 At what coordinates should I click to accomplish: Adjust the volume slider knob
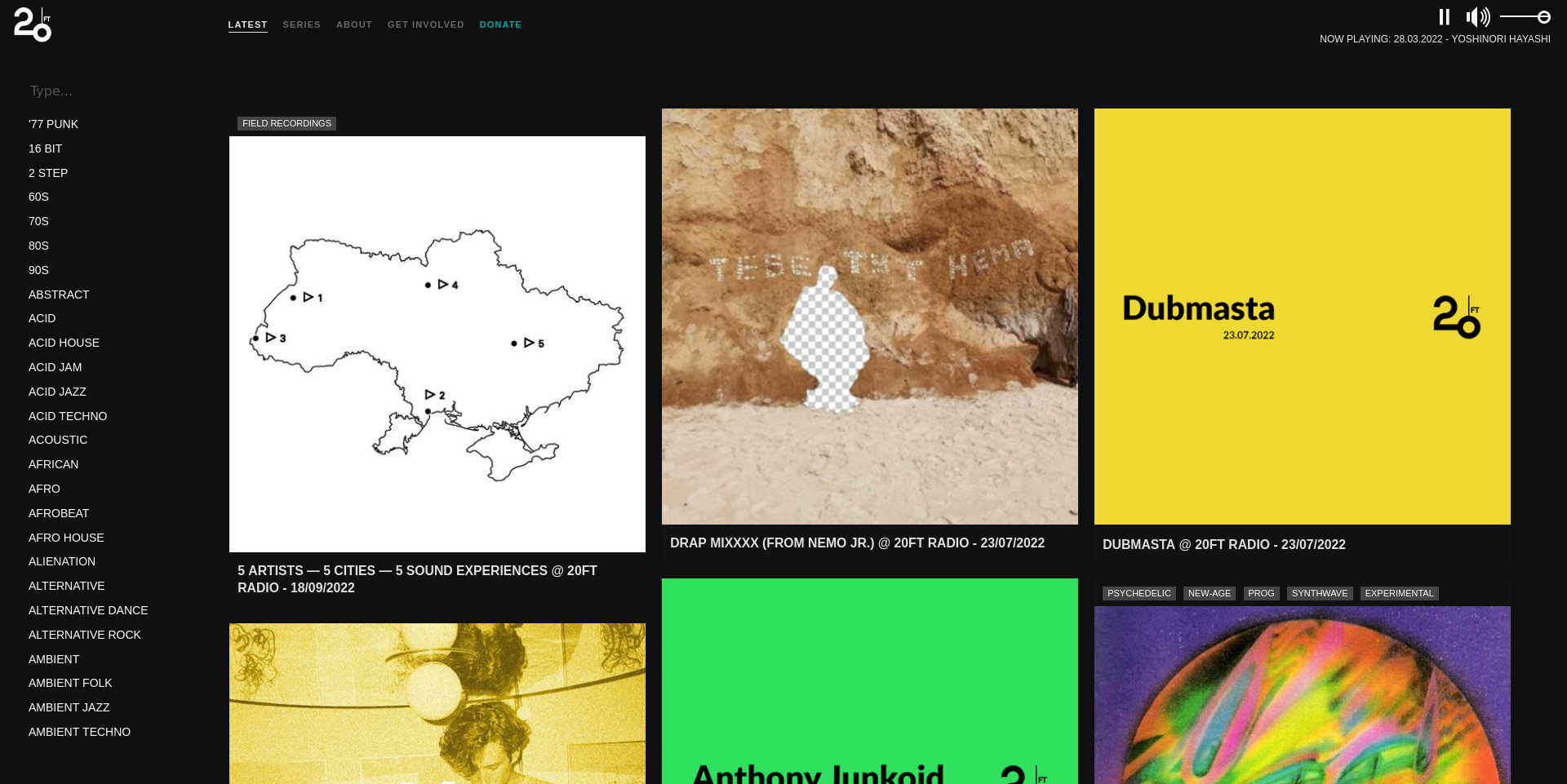click(x=1543, y=17)
